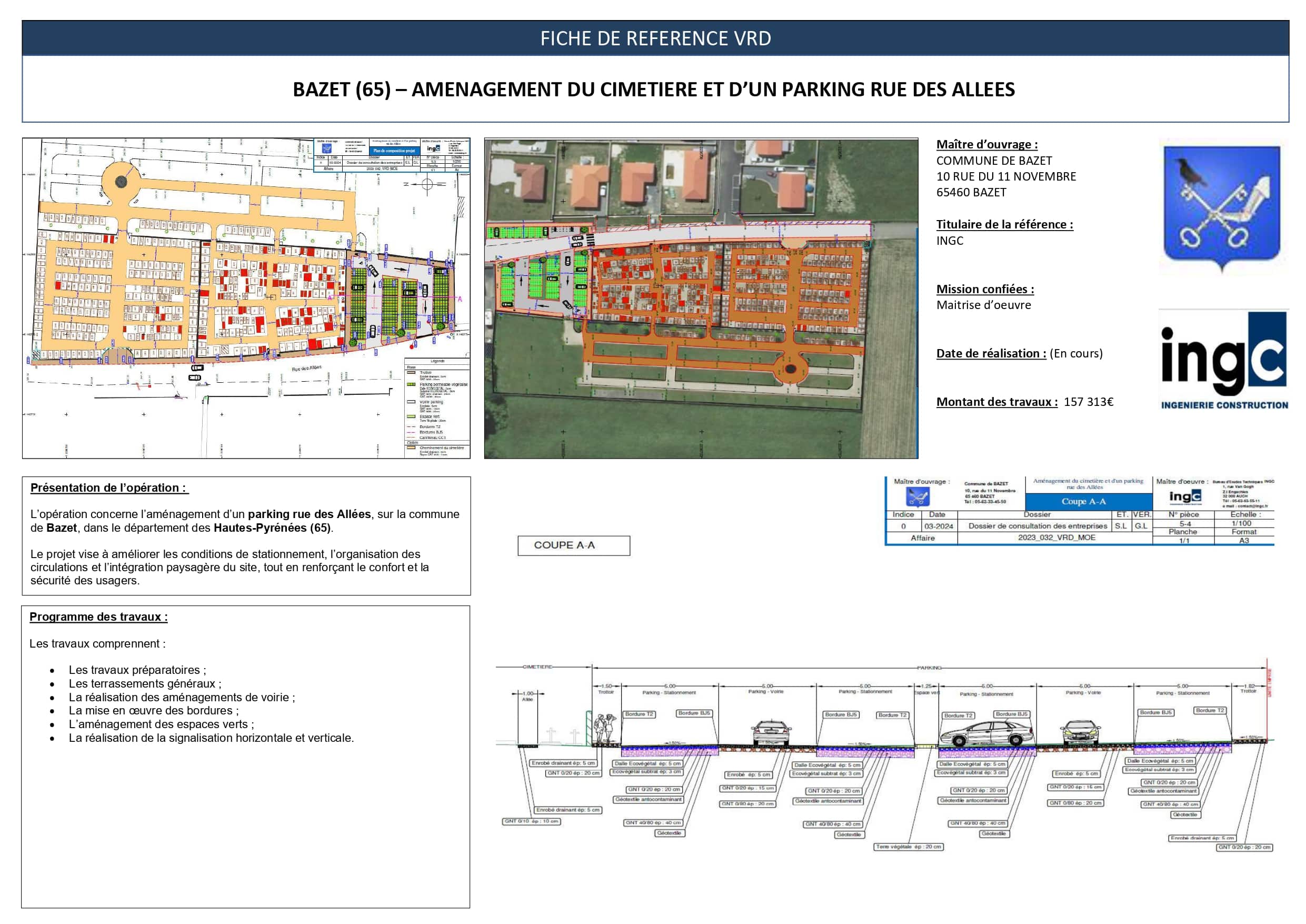The image size is (1306, 924).
Task: Click the '1.82 Trottoir' dimension in the section
Action: click(x=1249, y=689)
